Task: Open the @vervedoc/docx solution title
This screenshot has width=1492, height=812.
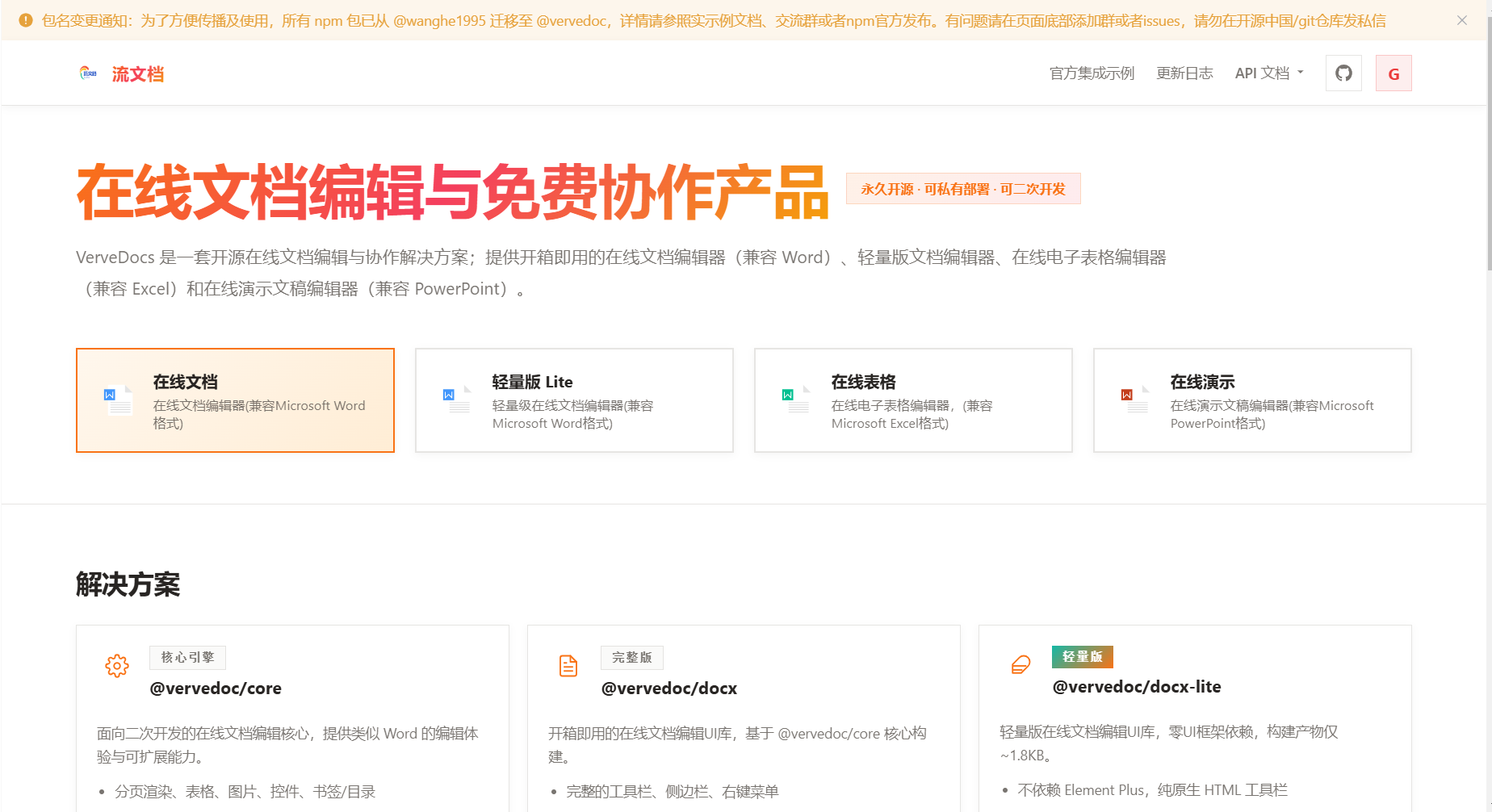Action: click(669, 689)
